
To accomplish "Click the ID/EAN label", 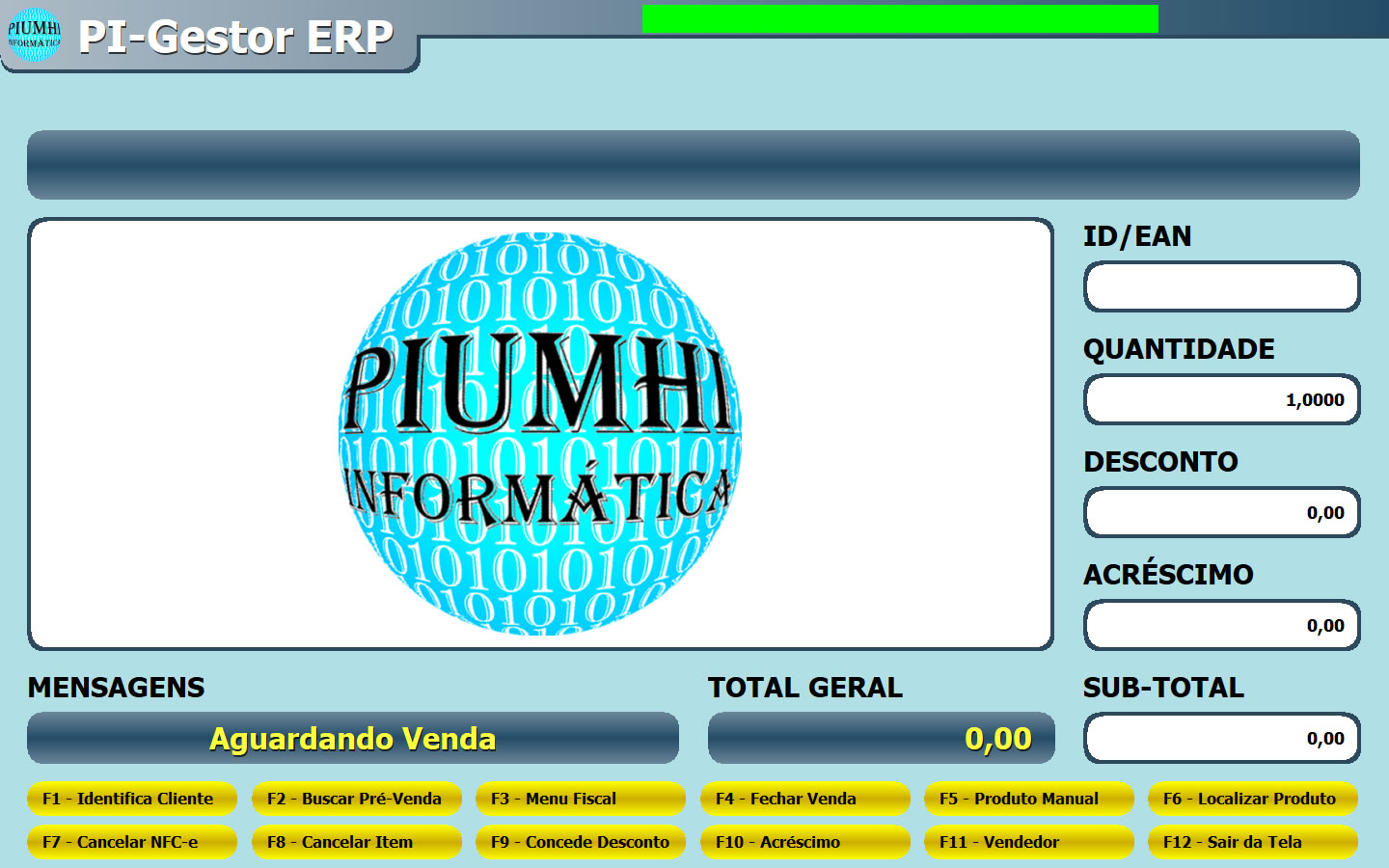I will (x=1137, y=236).
